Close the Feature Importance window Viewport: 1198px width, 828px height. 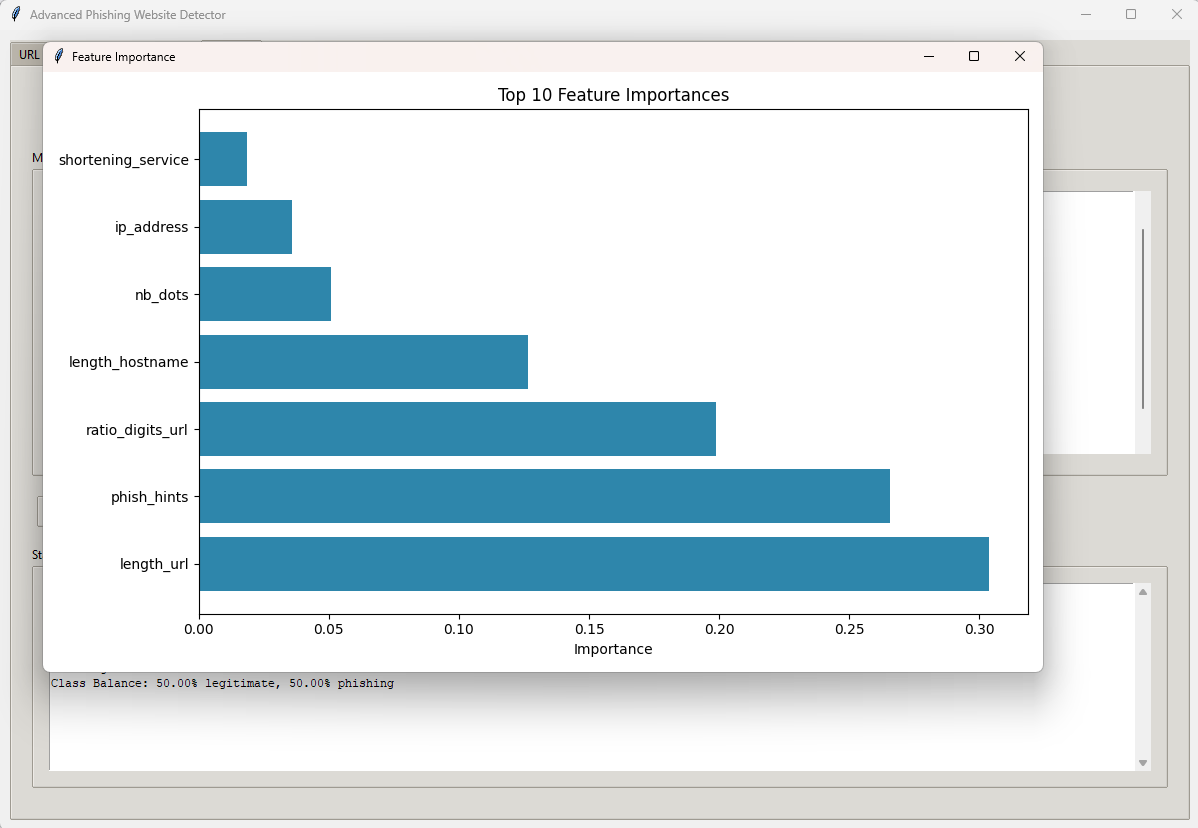(1019, 57)
